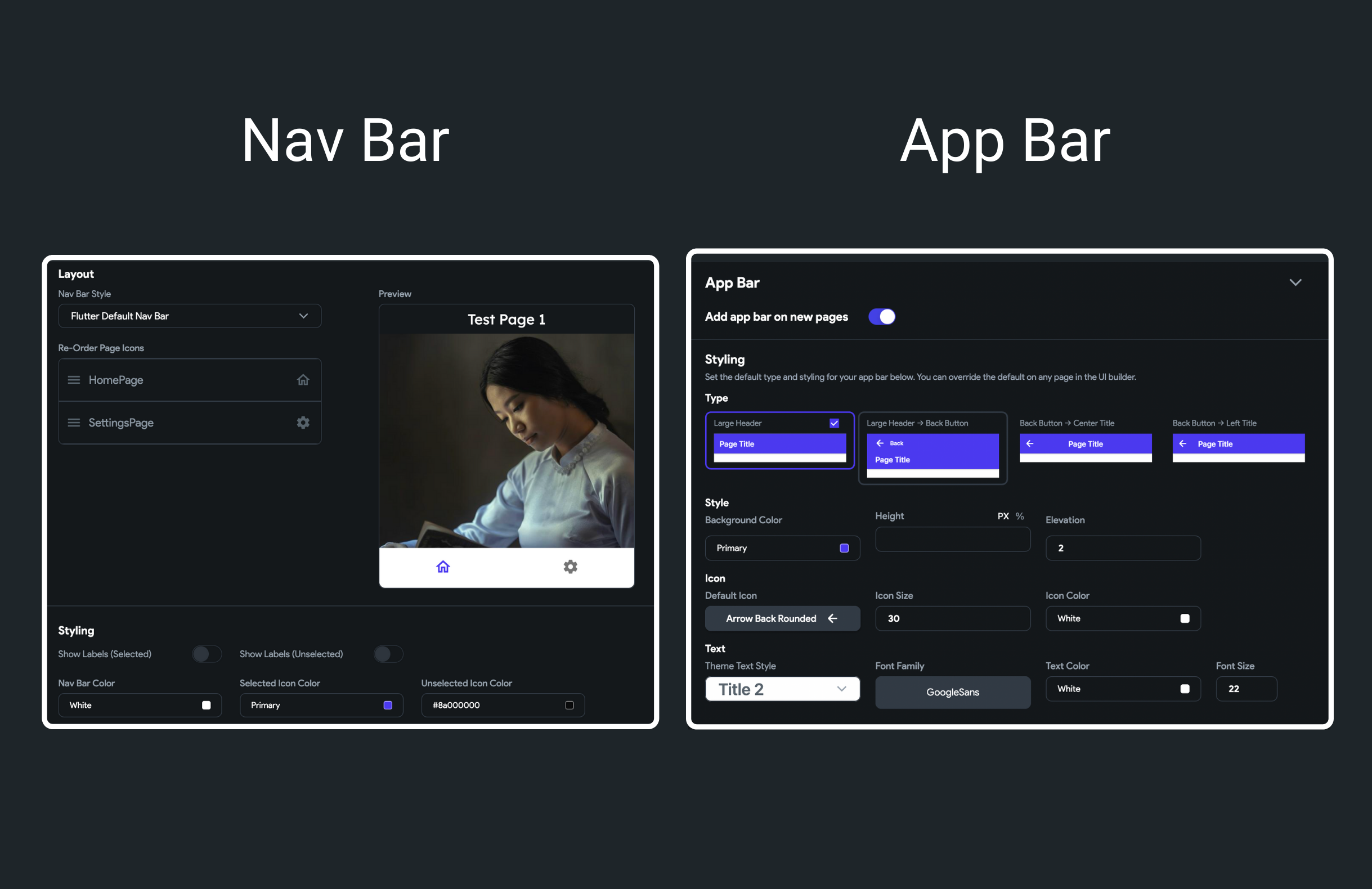Click the Nav Bar Color white swatch
Image resolution: width=1372 pixels, height=889 pixels.
[205, 705]
